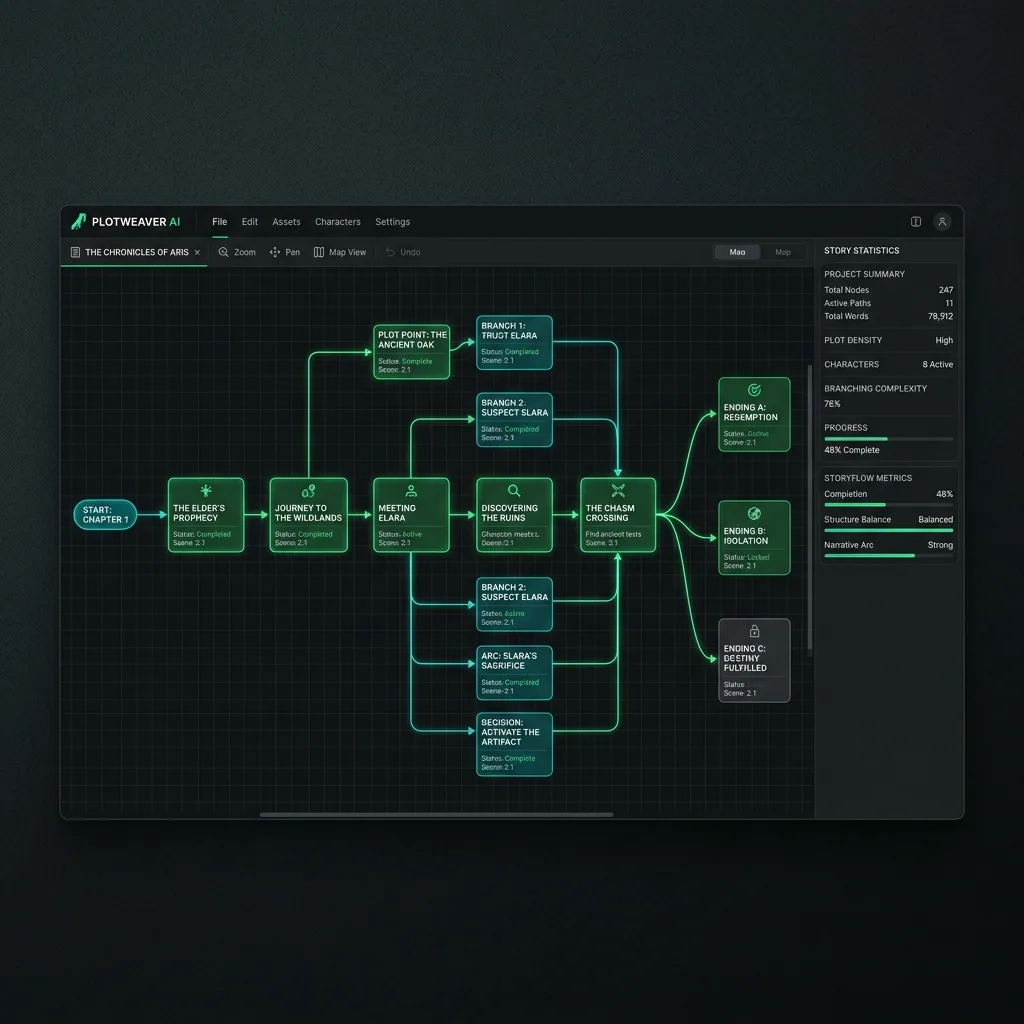The height and width of the screenshot is (1024, 1024).
Task: Open the Characters menu
Action: tap(337, 222)
